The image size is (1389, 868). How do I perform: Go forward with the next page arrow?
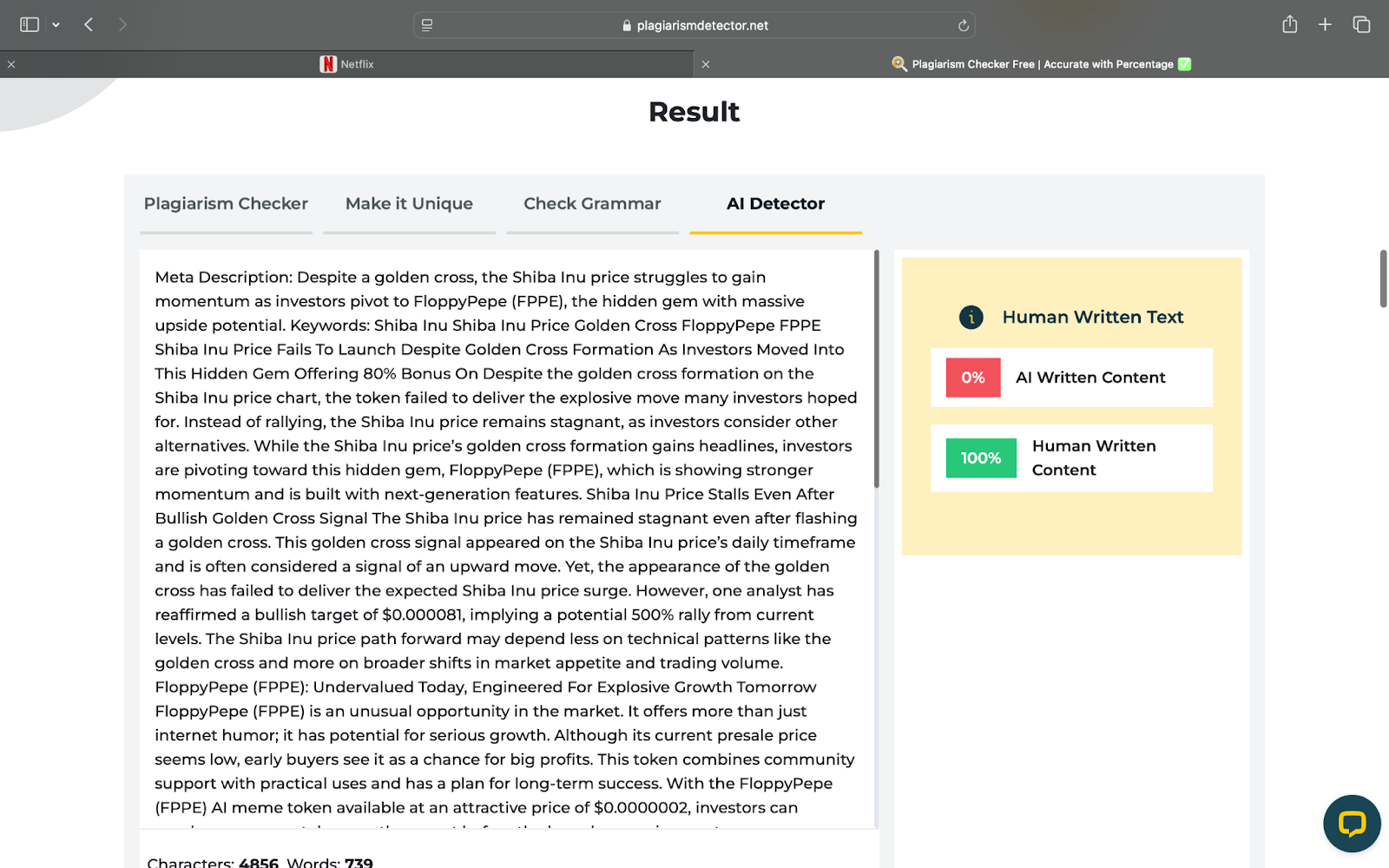click(x=122, y=25)
